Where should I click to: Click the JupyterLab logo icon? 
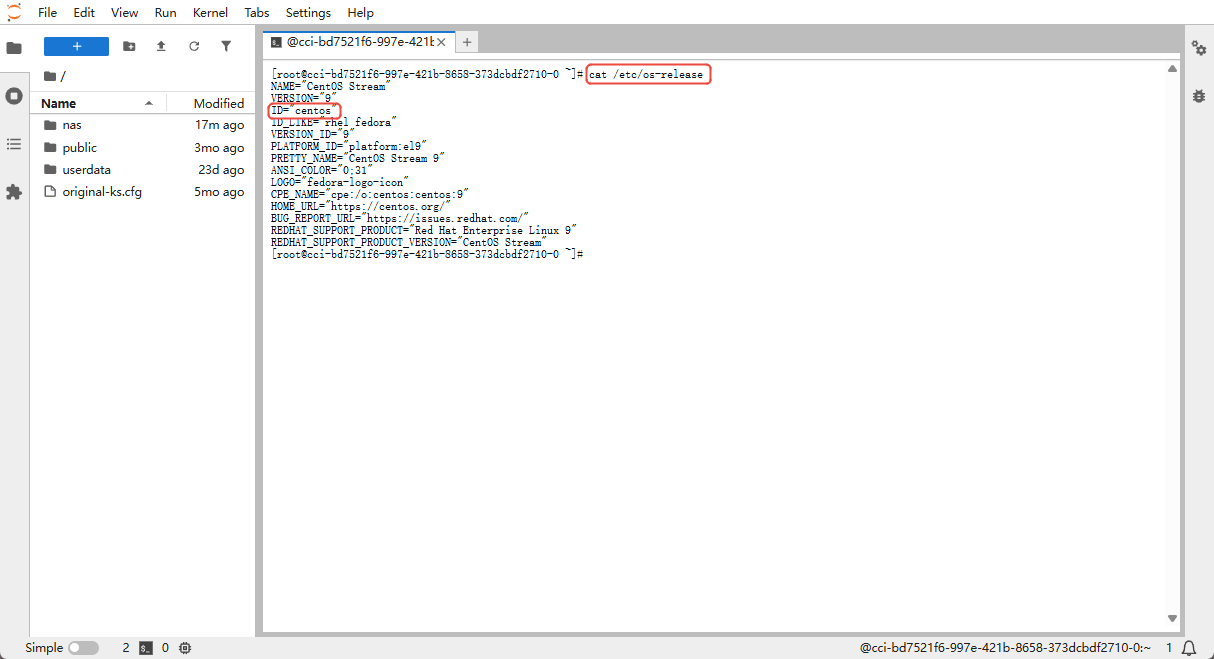tap(14, 12)
